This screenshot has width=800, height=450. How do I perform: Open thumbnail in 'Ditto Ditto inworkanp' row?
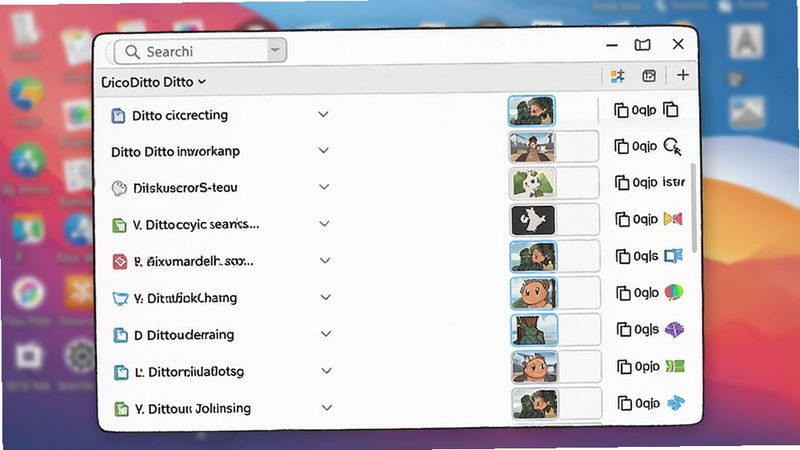point(532,147)
